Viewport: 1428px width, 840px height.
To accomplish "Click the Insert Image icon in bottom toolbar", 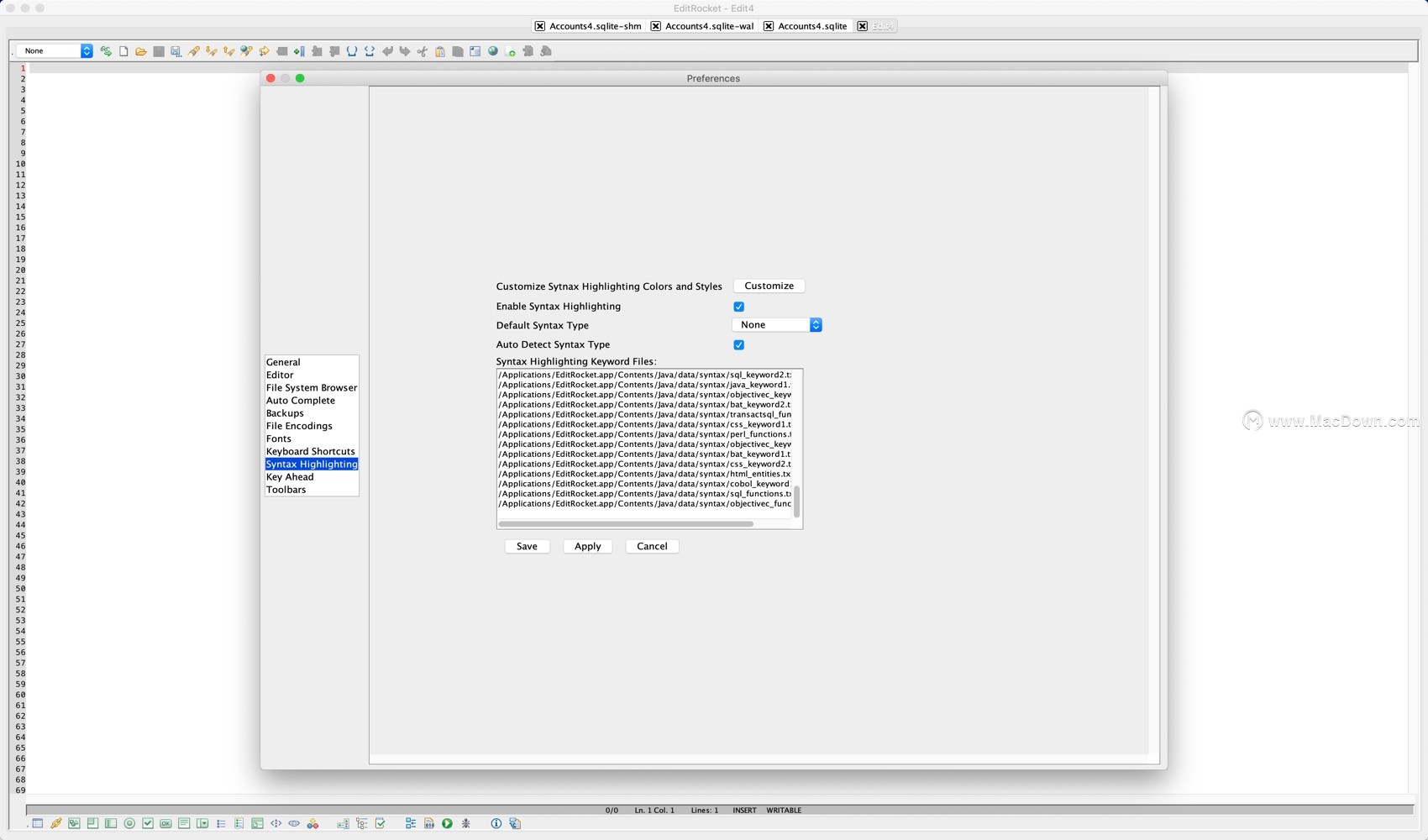I will [74, 824].
